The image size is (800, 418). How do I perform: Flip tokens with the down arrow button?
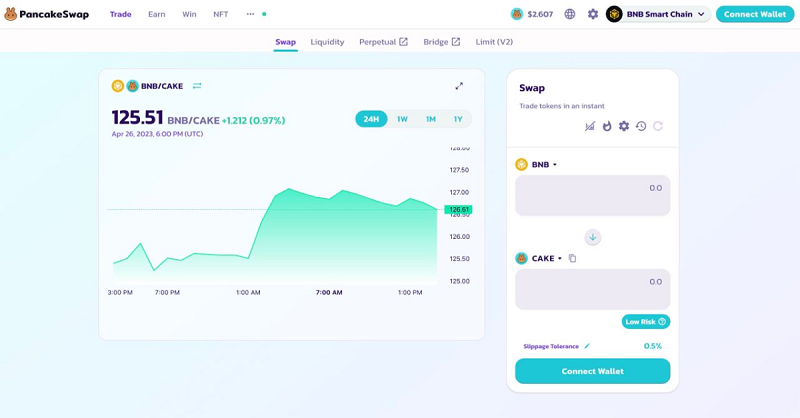click(x=592, y=237)
